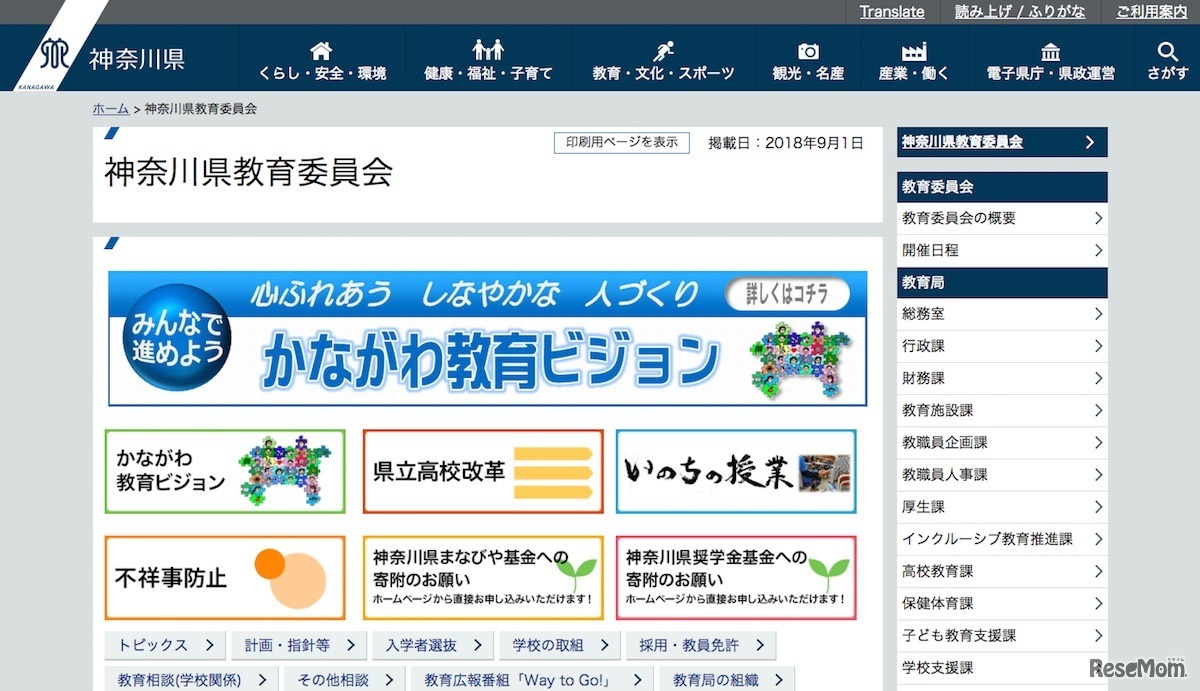This screenshot has height=691, width=1200.
Task: Click the 印刷用ページを表示 button
Action: 621,142
